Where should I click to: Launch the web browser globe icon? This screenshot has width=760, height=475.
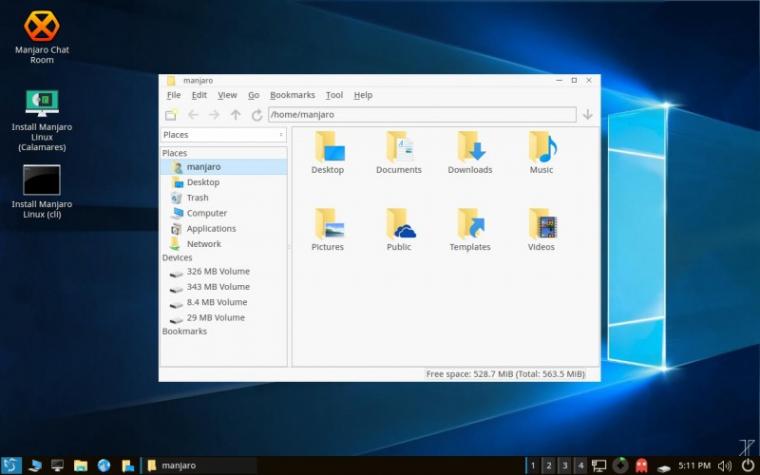104,465
